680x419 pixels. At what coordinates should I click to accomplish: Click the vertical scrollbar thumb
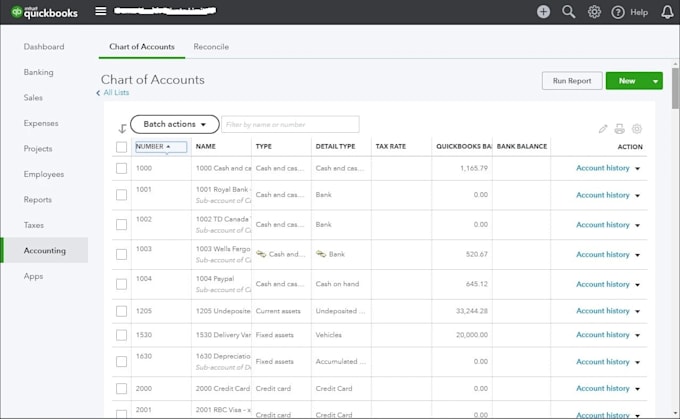tap(675, 88)
